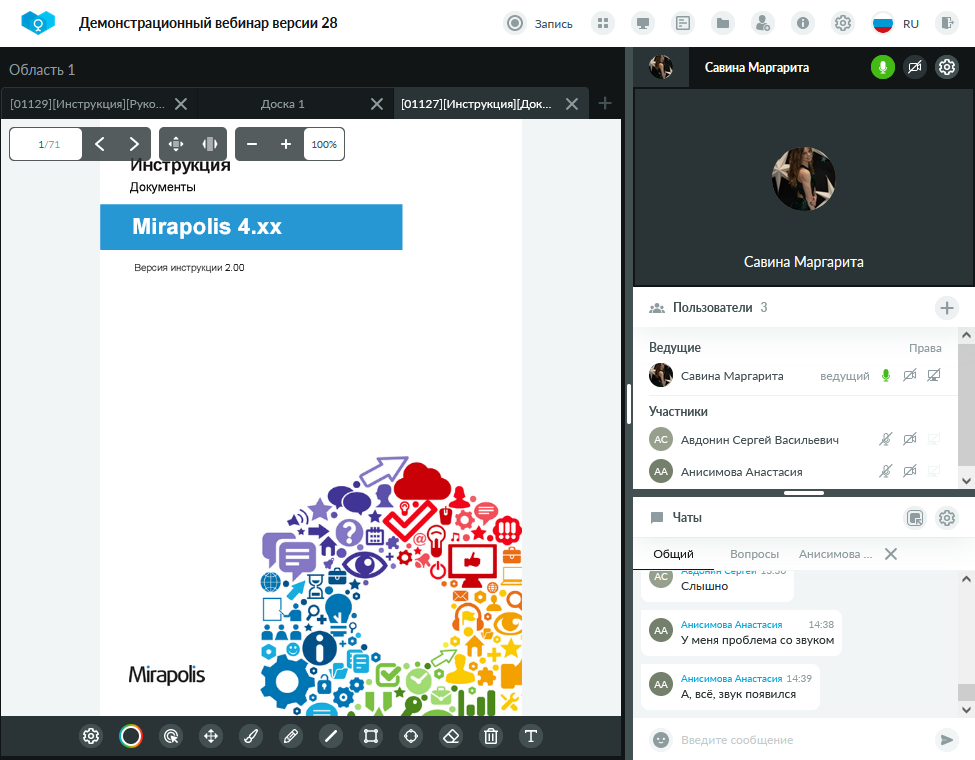Select the pencil drawing tool

(x=291, y=736)
